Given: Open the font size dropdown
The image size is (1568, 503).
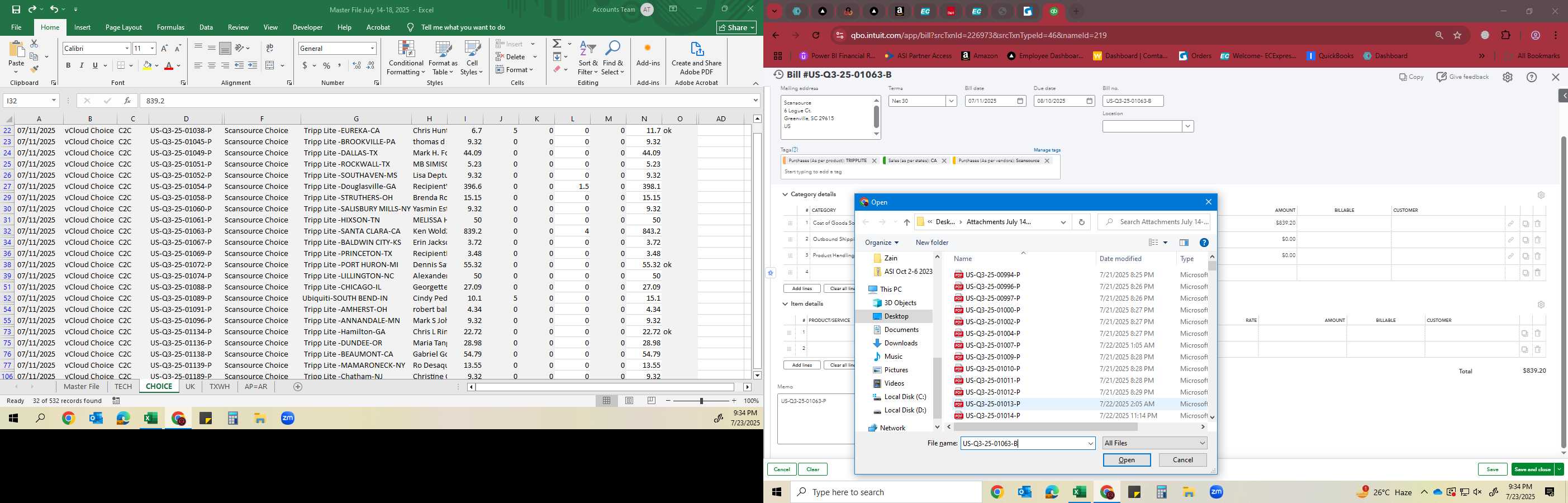Looking at the screenshot, I should 152,48.
